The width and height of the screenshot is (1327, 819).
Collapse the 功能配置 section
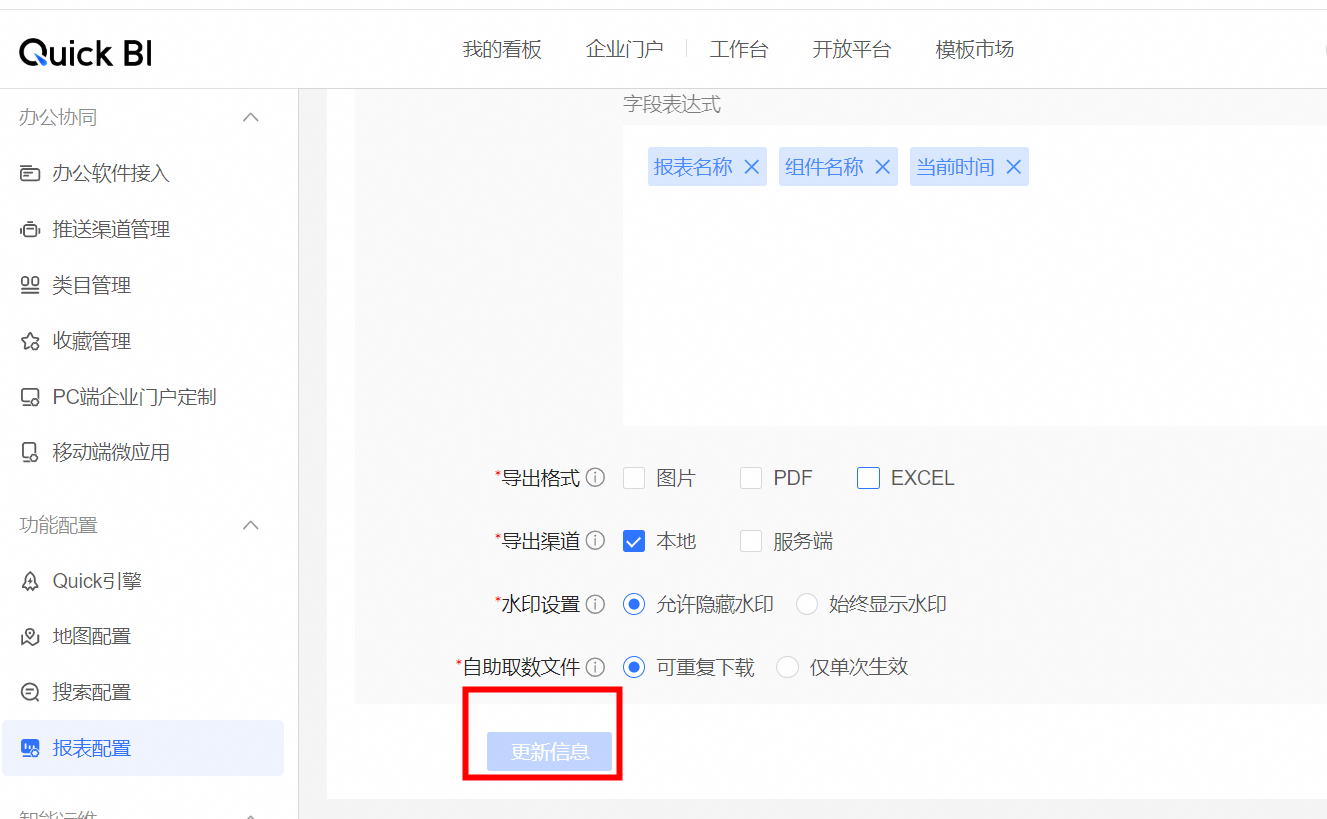pyautogui.click(x=251, y=525)
